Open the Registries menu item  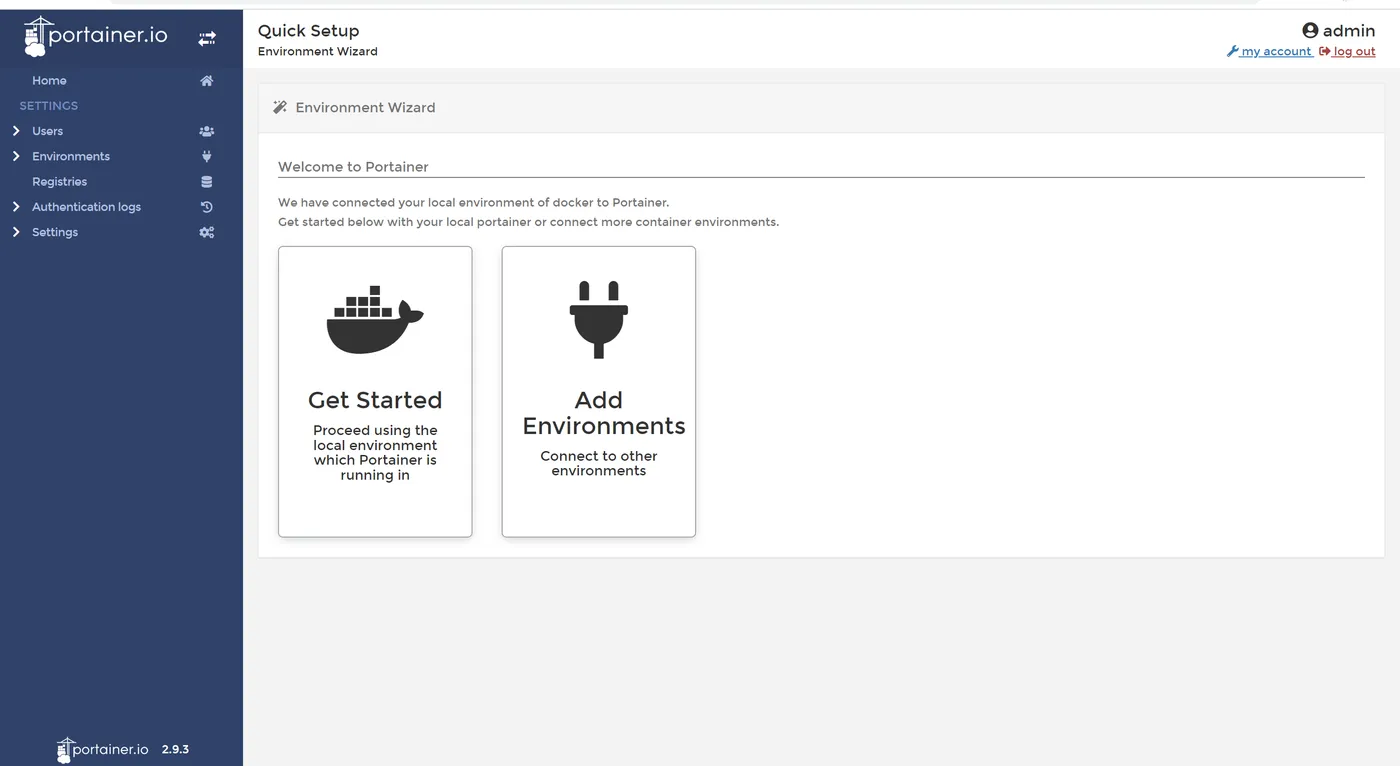tap(59, 182)
